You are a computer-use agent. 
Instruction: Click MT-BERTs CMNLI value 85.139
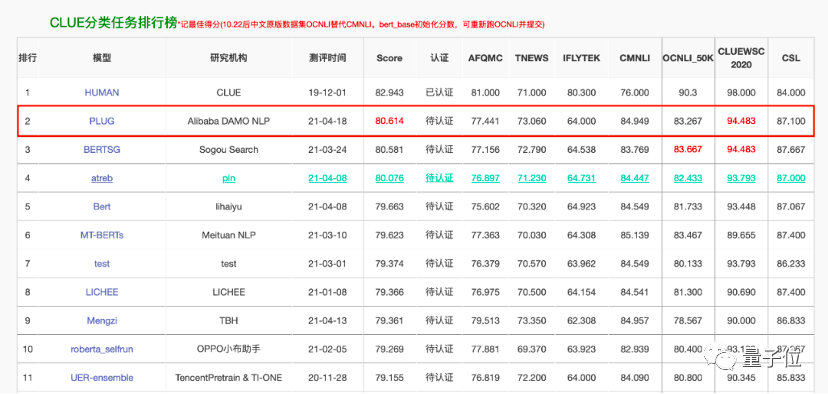(x=635, y=235)
